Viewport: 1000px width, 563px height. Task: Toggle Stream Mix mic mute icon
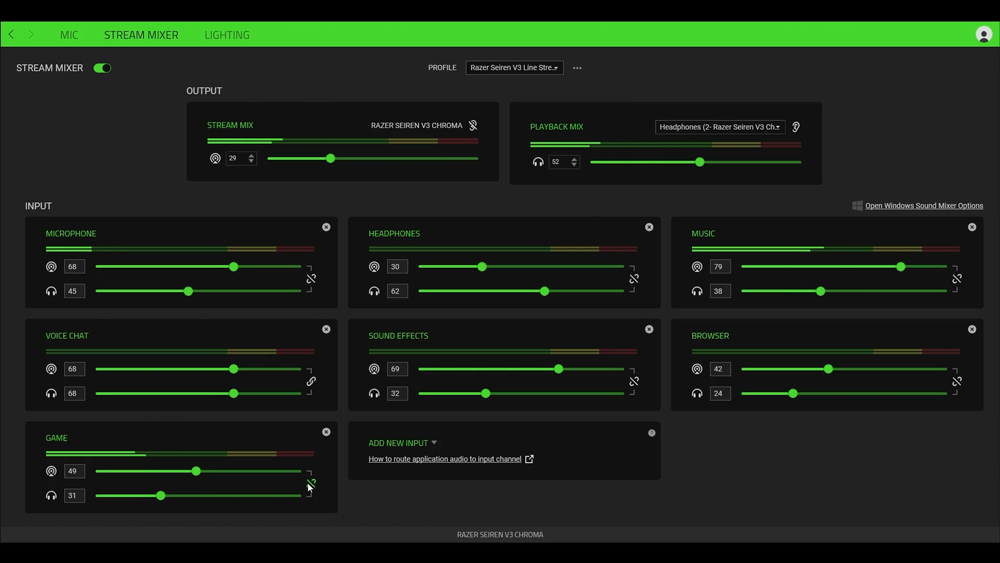pyautogui.click(x=473, y=126)
